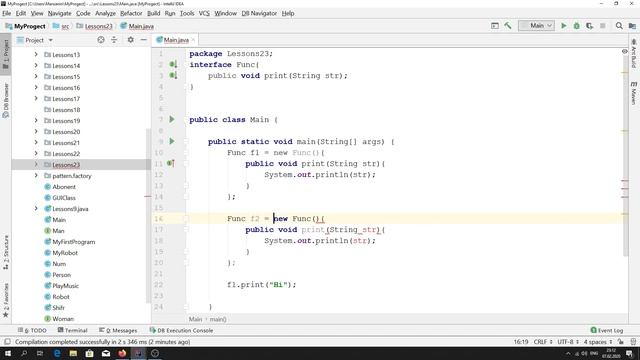The image size is (640, 360).
Task: Expand Lessons16 folder
Action: 36,87
